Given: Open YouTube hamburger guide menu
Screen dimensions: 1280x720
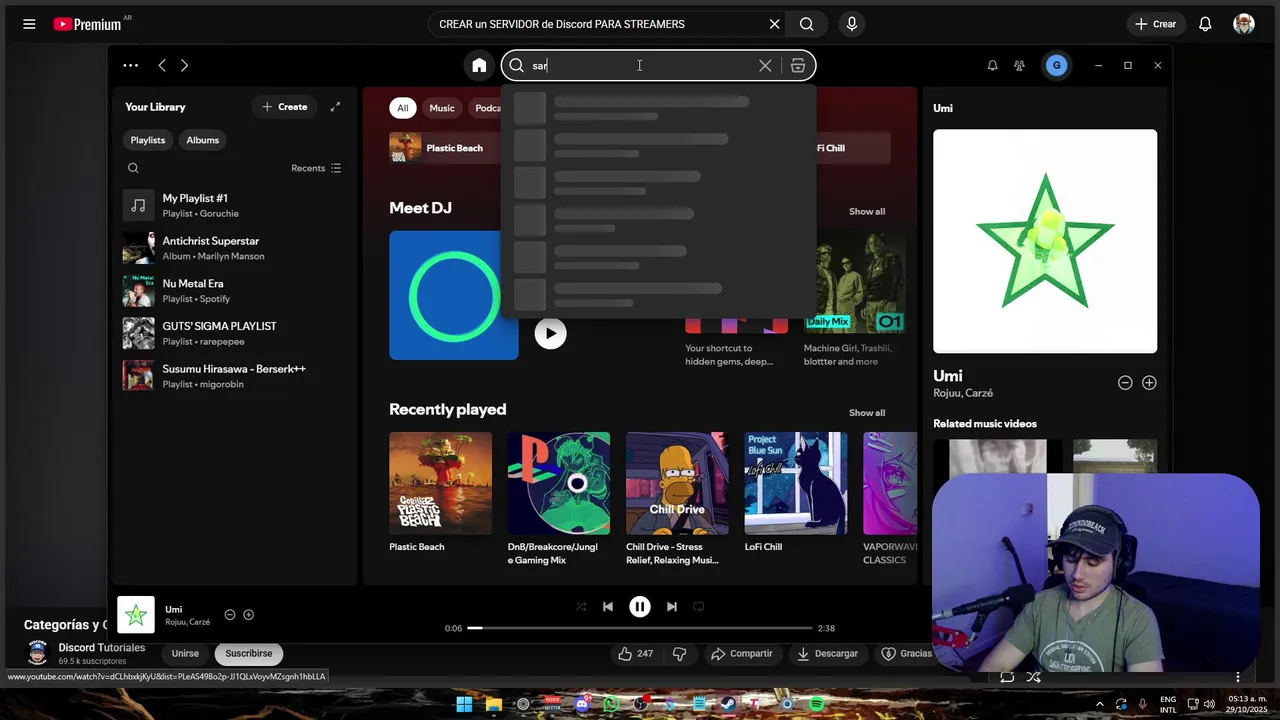Looking at the screenshot, I should (x=29, y=24).
